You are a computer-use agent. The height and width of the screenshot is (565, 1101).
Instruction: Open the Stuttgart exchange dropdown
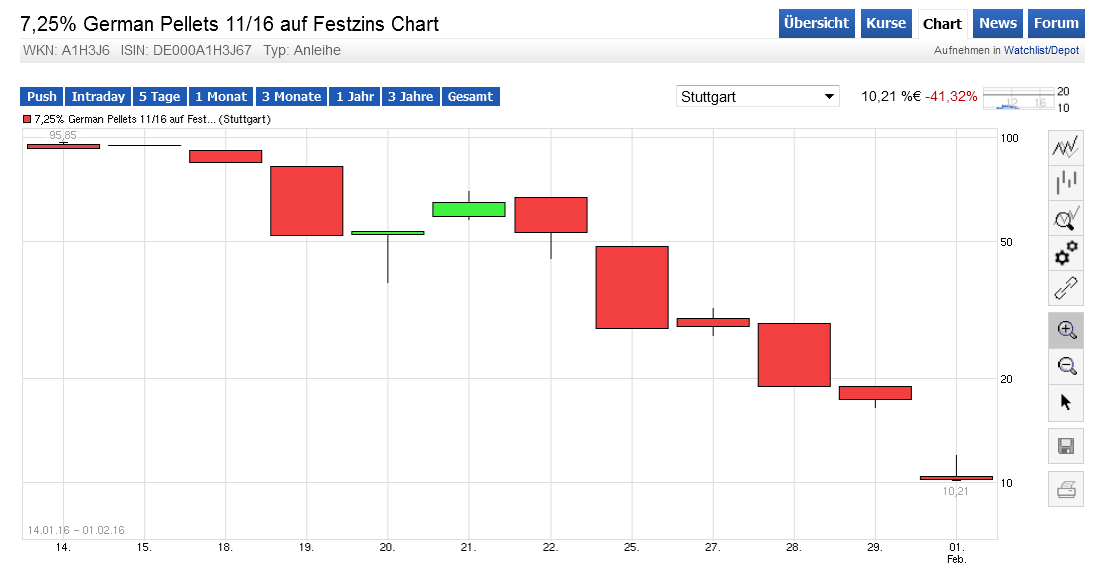pyautogui.click(x=758, y=96)
